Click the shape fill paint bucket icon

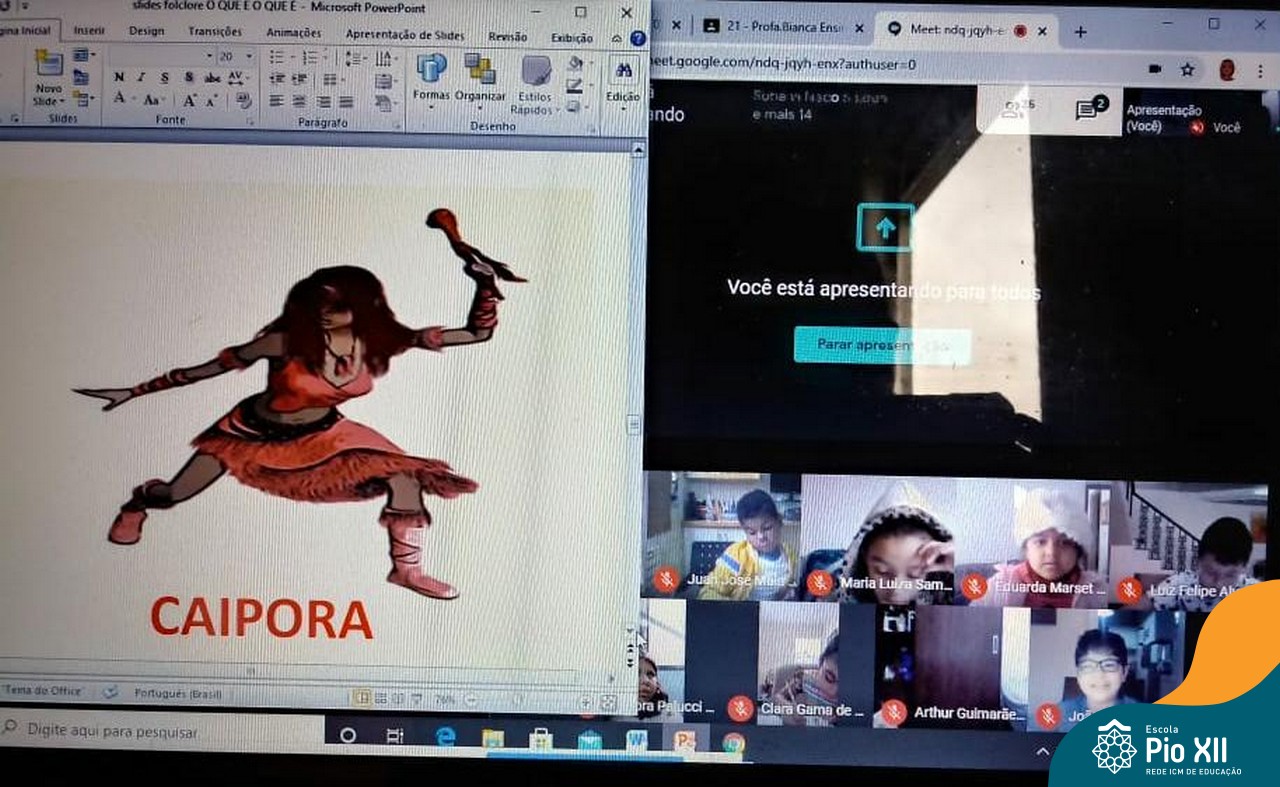point(576,63)
